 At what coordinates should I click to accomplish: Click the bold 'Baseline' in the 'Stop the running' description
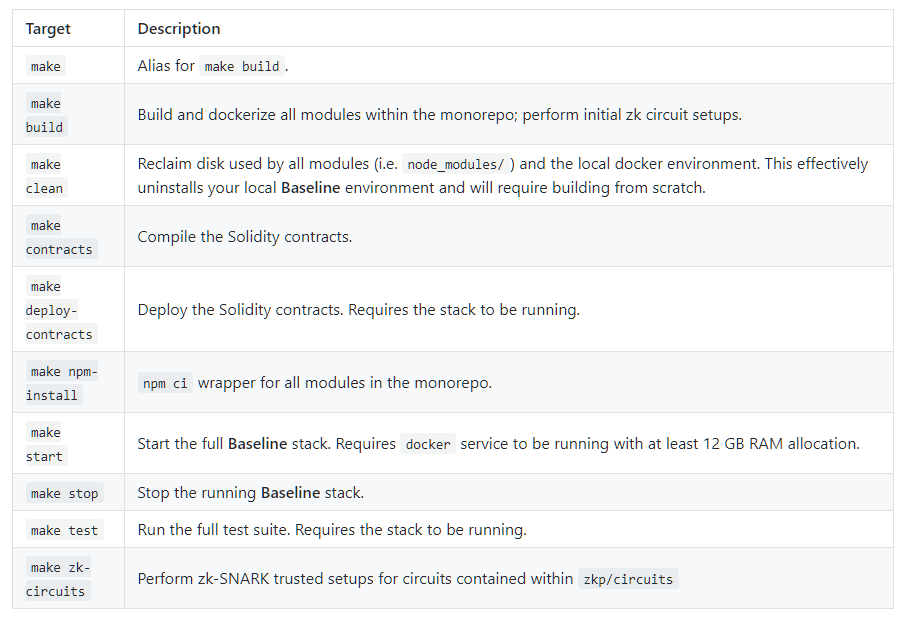pos(289,493)
